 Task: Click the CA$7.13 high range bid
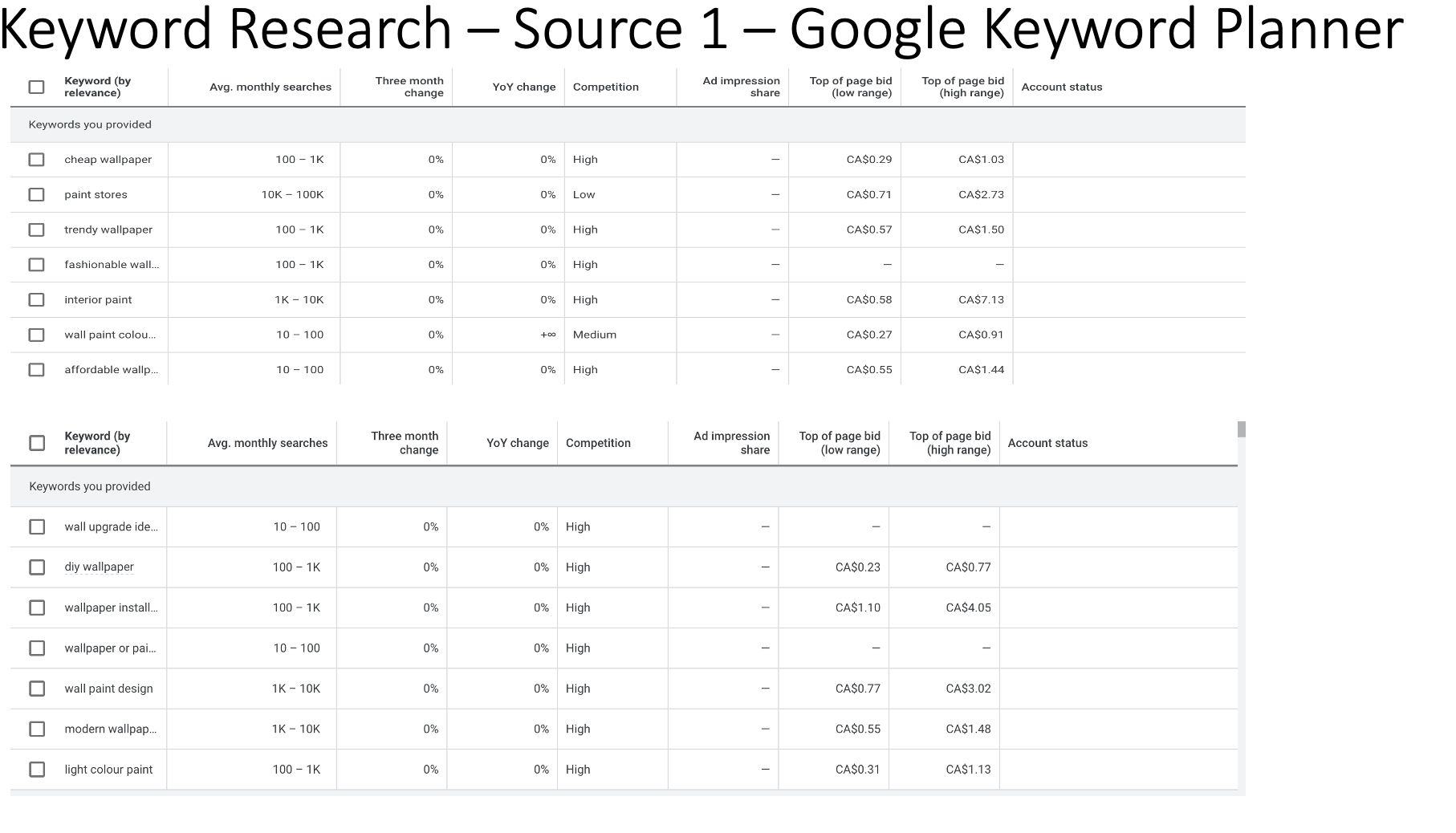[x=981, y=300]
